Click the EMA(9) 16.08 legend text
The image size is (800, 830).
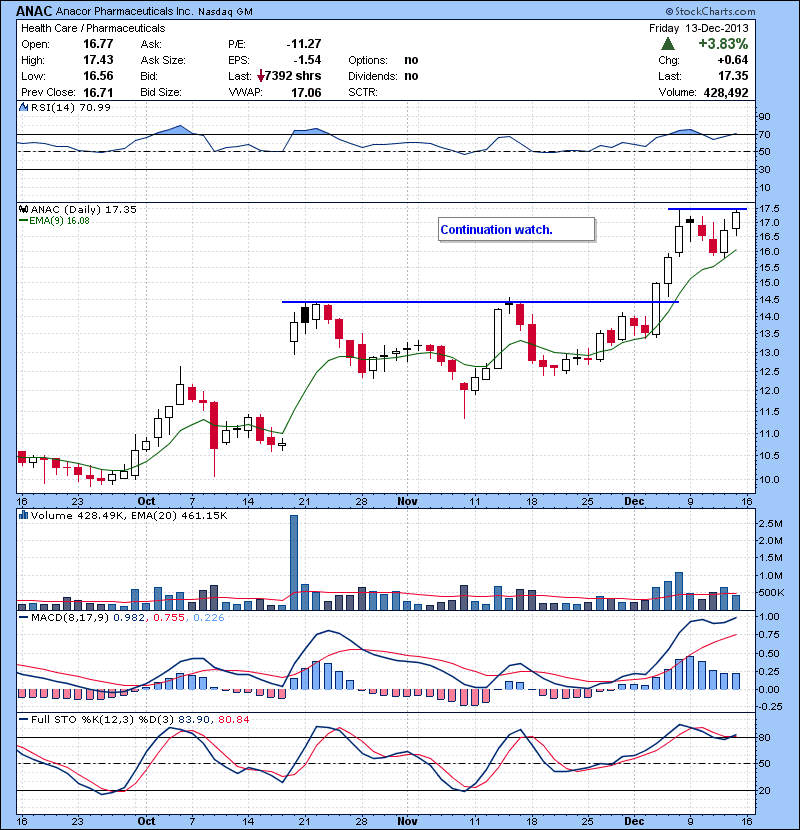pyautogui.click(x=59, y=221)
